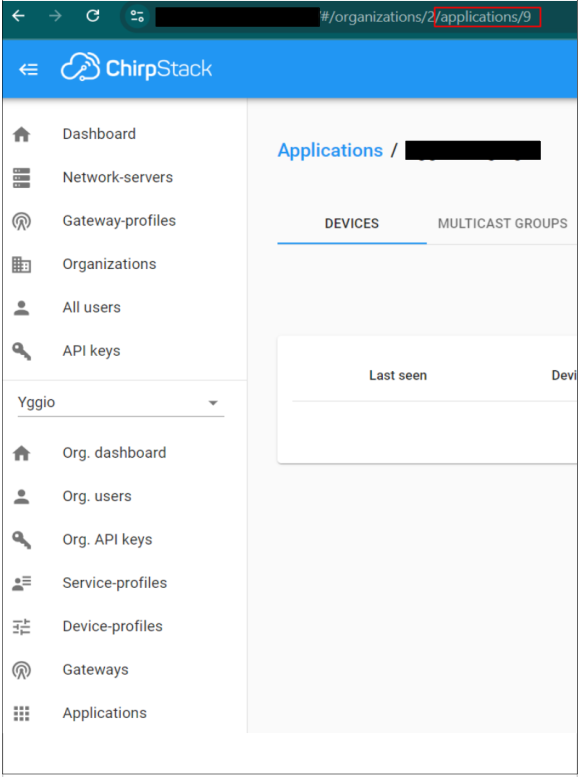Click the Applications breadcrumb link
This screenshot has width=580, height=777.
(x=330, y=150)
